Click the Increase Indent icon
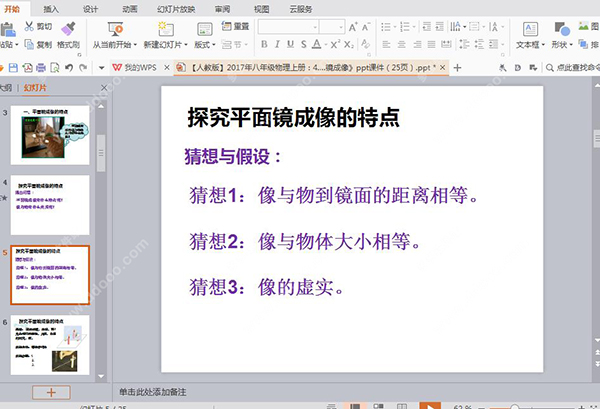The image size is (600, 409). coord(440,26)
